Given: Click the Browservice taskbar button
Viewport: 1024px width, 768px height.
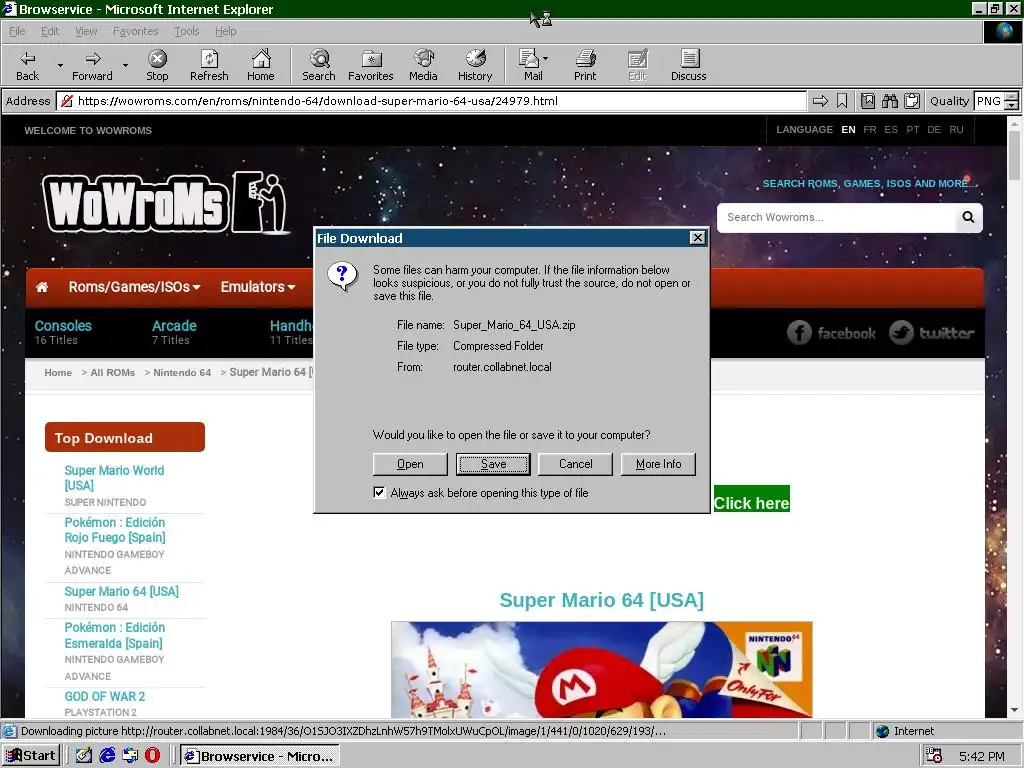Looking at the screenshot, I should pyautogui.click(x=260, y=756).
